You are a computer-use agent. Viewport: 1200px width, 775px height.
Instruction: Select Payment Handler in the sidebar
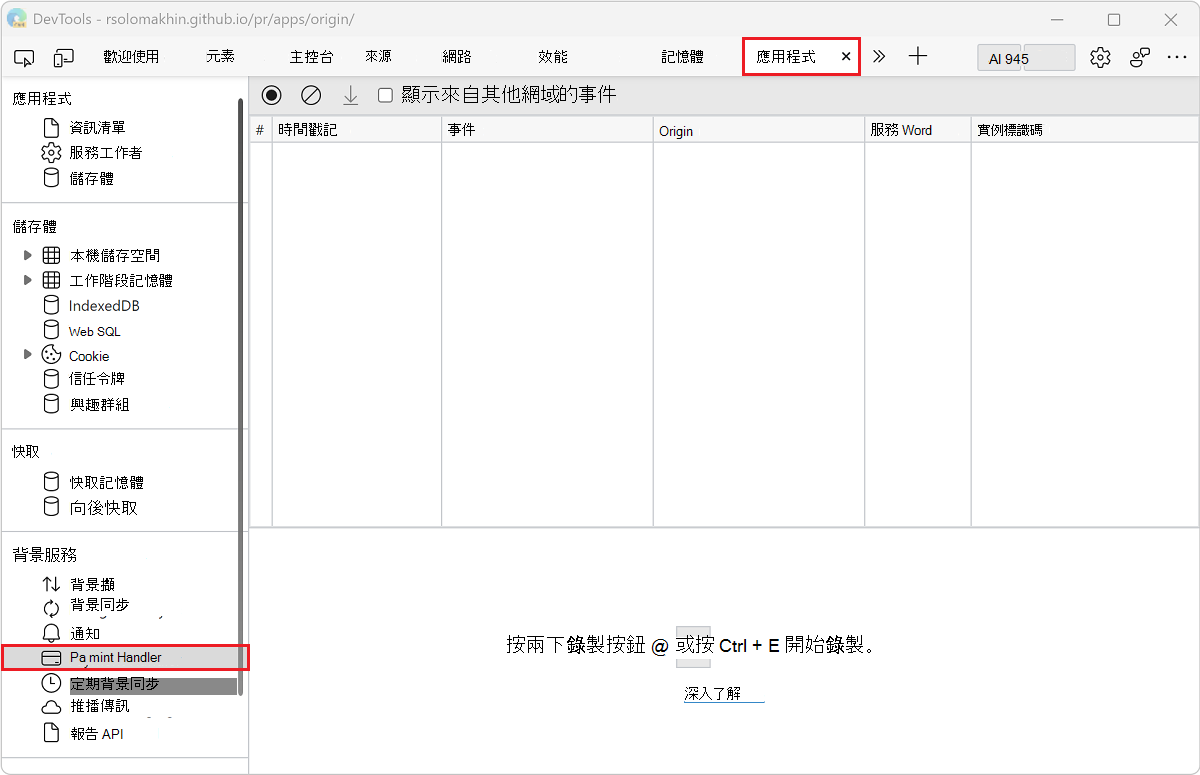coord(115,657)
